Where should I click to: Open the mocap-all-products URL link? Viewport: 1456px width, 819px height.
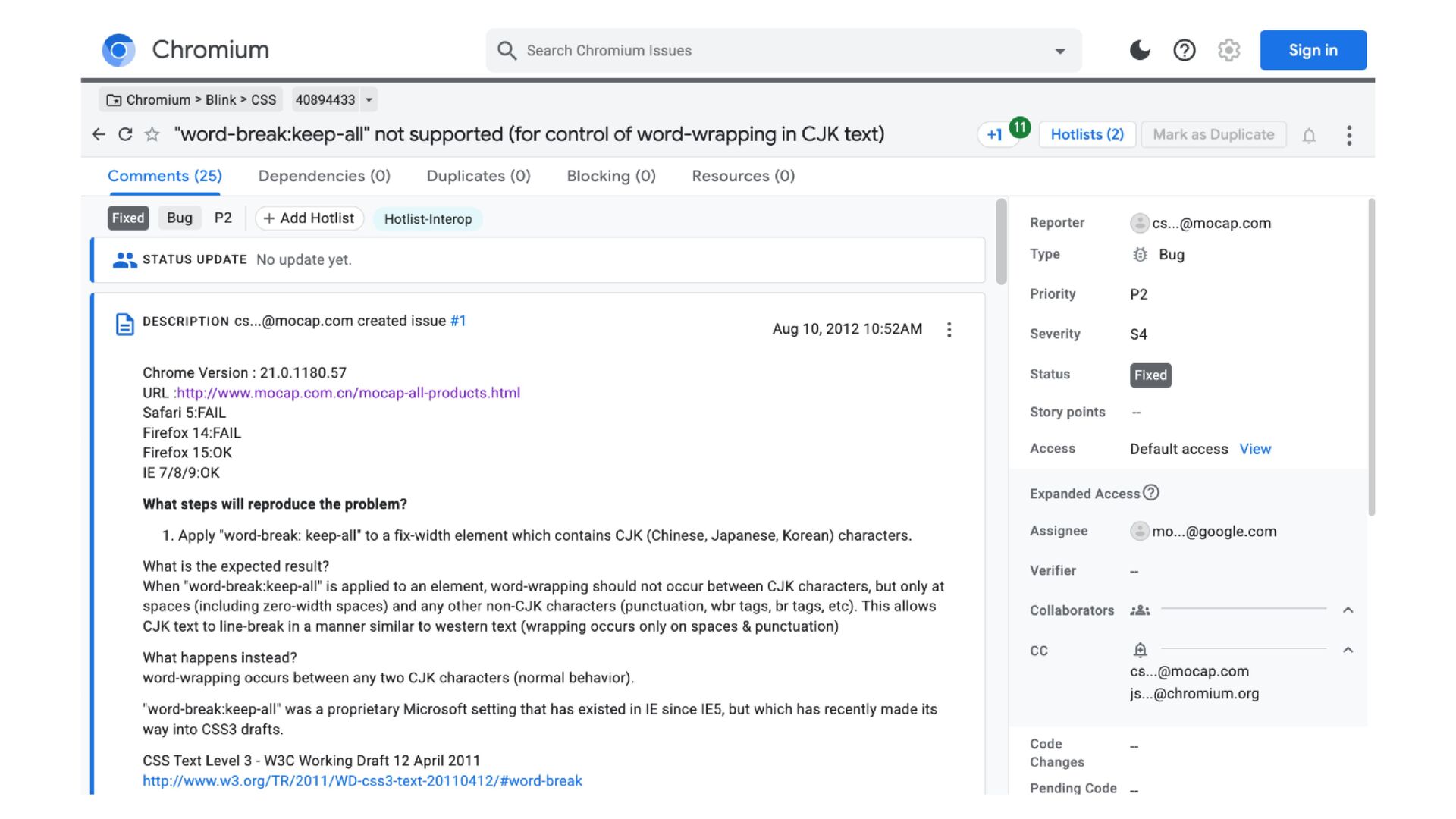[x=348, y=393]
